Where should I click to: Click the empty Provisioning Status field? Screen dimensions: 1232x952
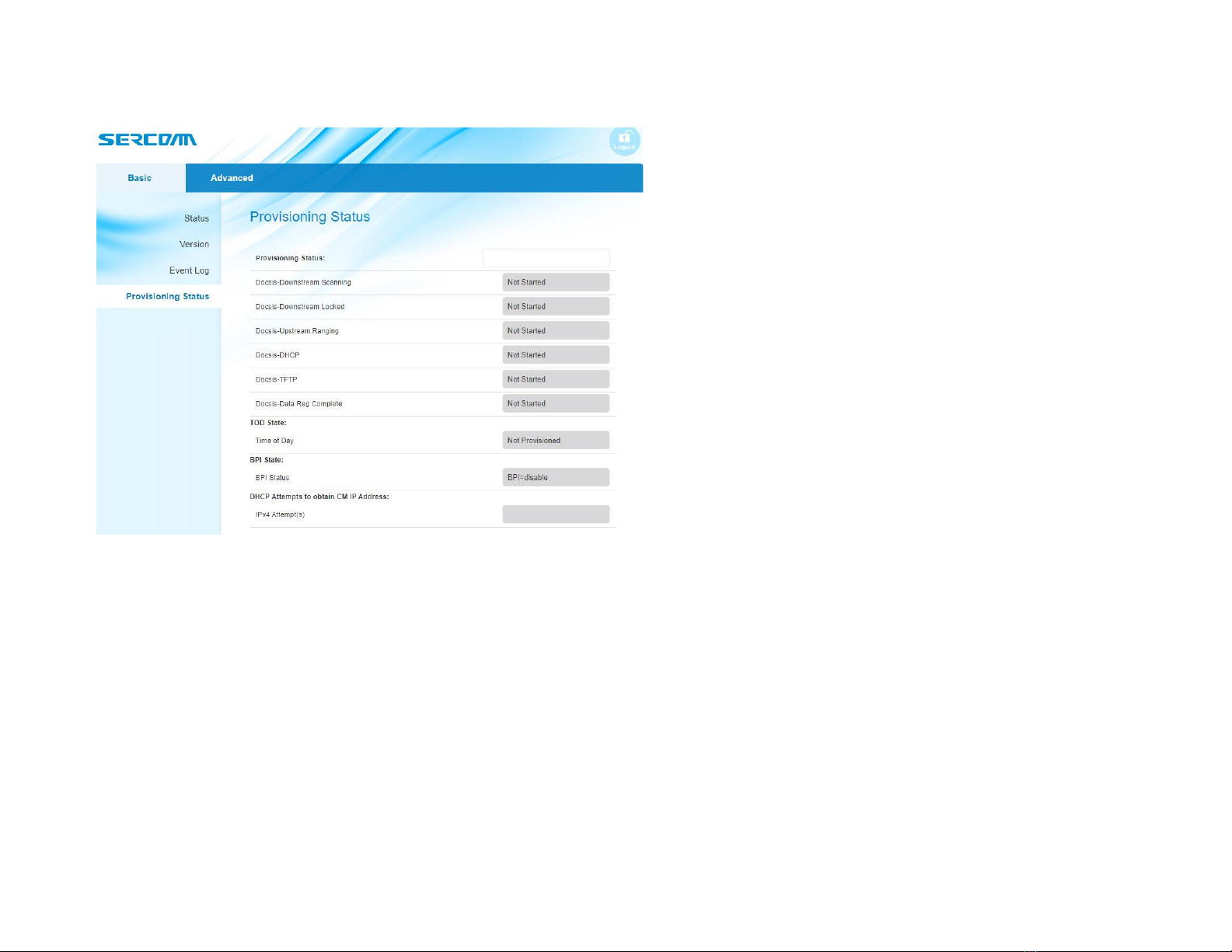click(x=546, y=258)
